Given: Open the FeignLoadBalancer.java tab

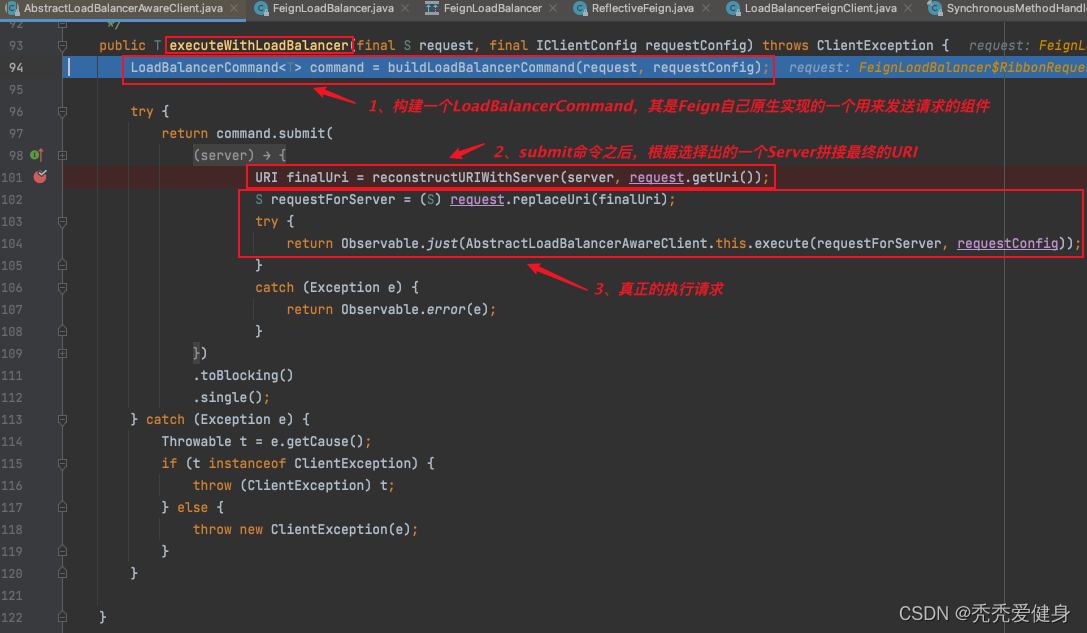Looking at the screenshot, I should pyautogui.click(x=333, y=8).
